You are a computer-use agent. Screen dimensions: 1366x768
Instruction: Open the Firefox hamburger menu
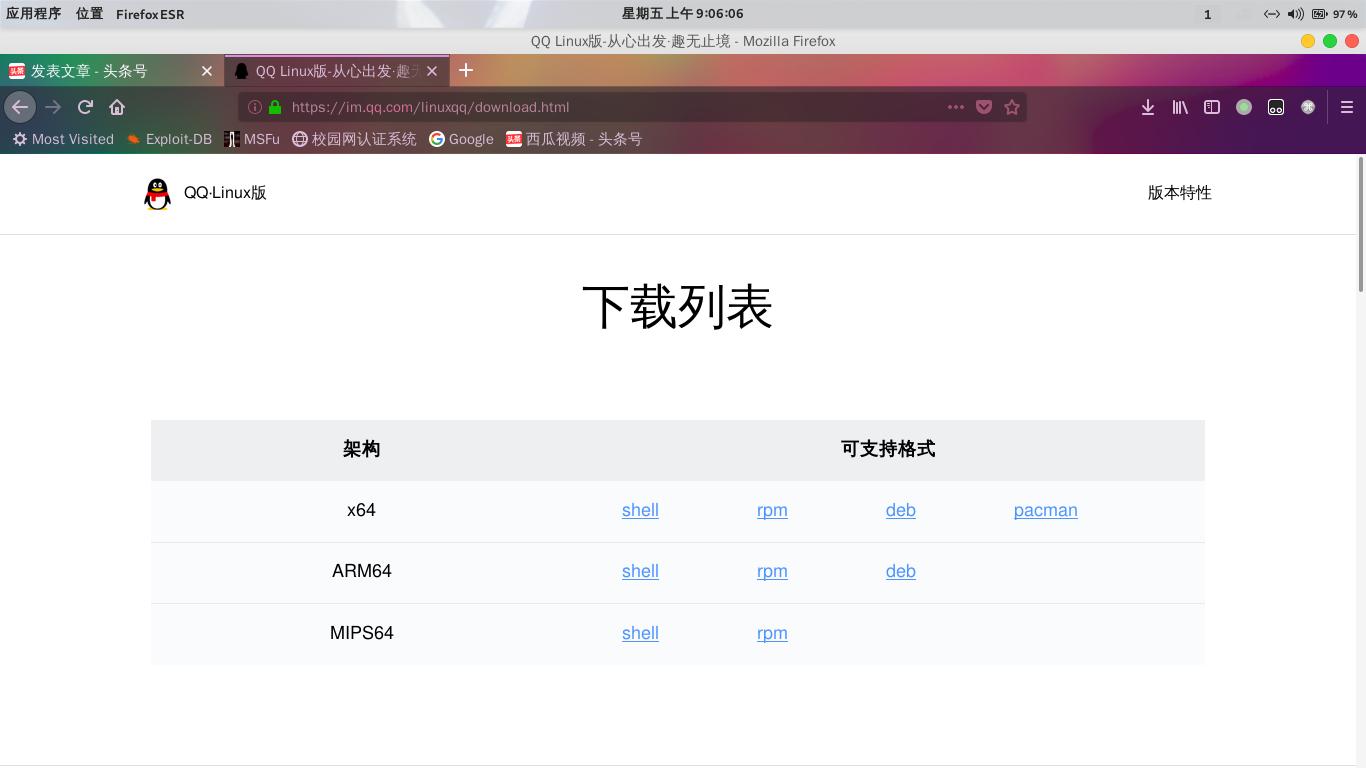click(x=1347, y=107)
